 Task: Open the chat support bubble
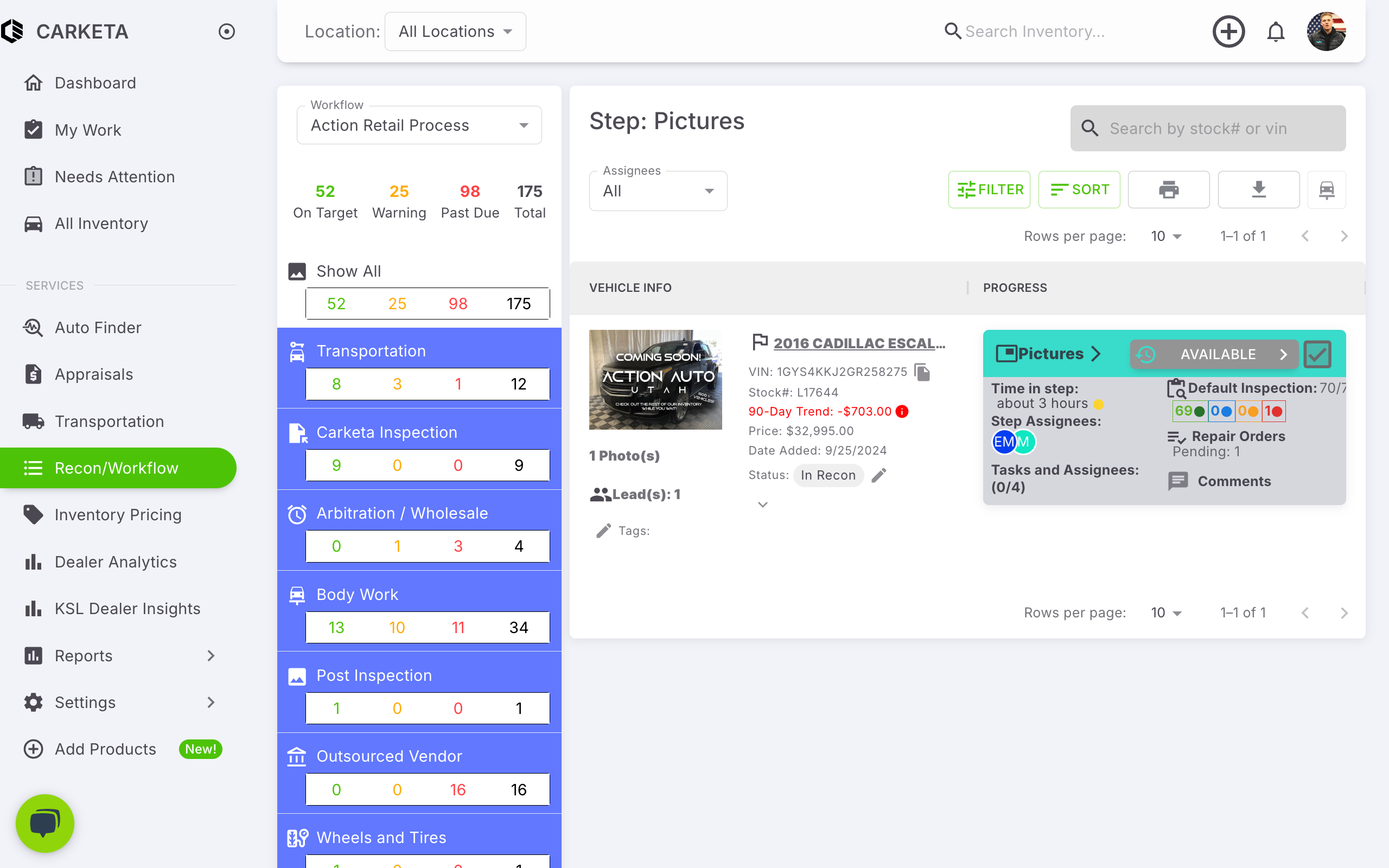[x=45, y=822]
